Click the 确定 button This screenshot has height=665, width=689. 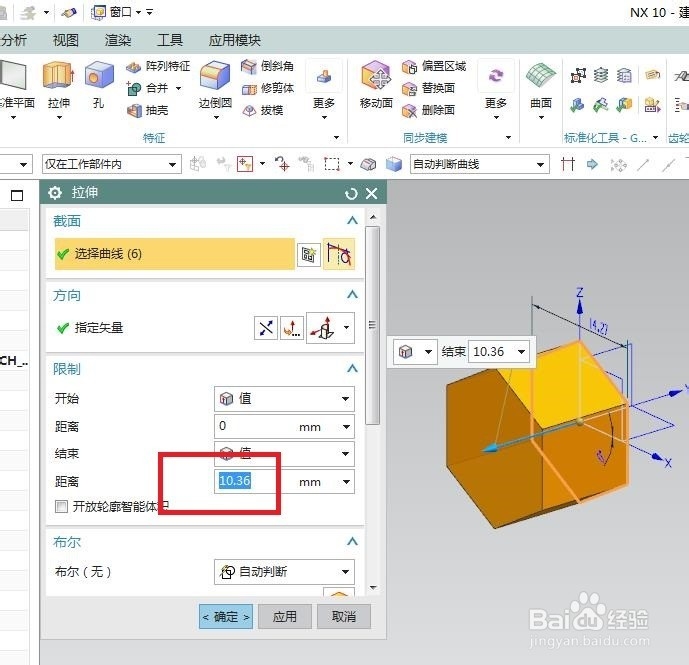click(226, 617)
